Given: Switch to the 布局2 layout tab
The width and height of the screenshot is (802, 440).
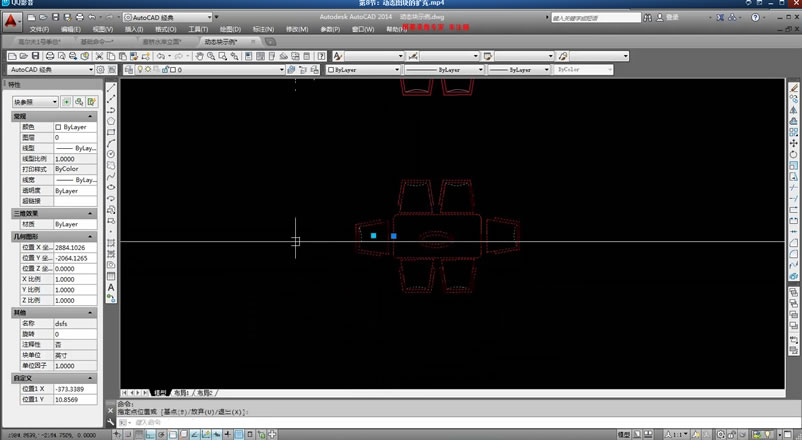Looking at the screenshot, I should click(205, 393).
